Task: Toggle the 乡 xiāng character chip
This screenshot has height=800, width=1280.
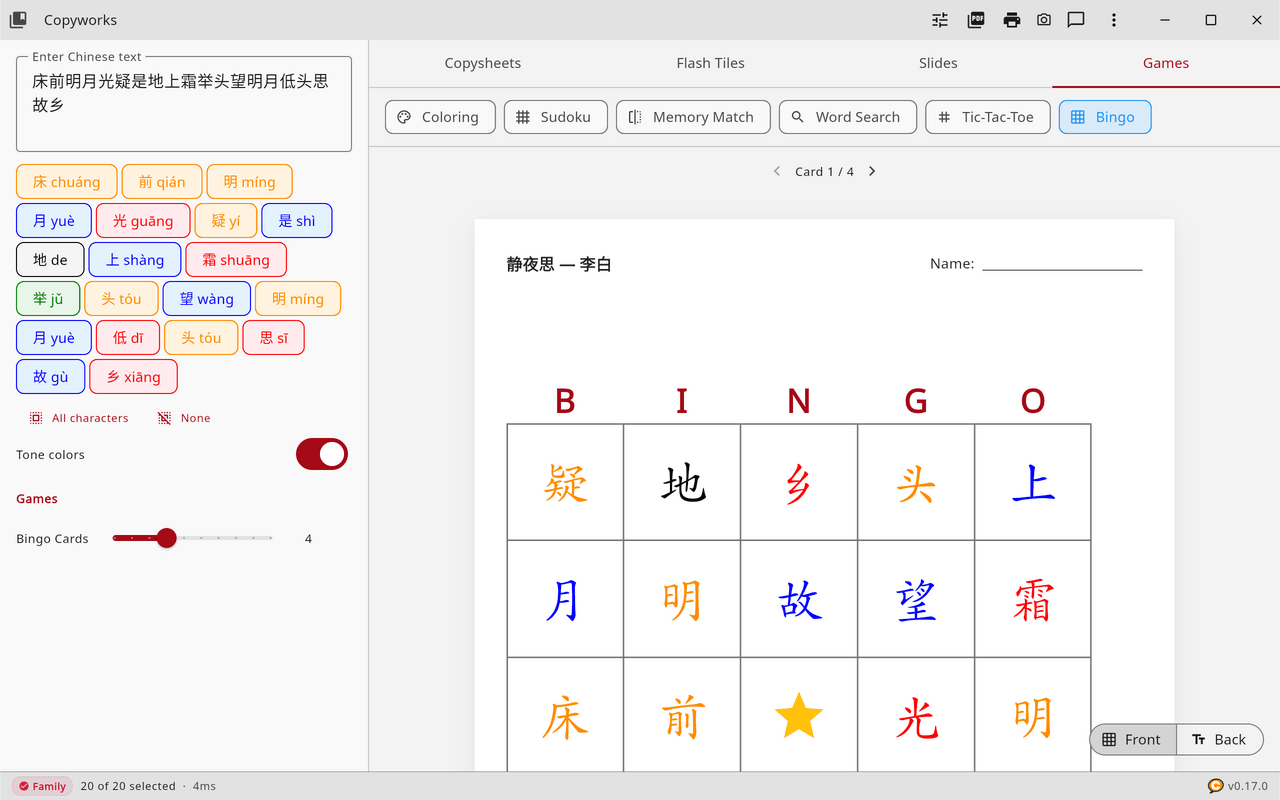Action: pyautogui.click(x=133, y=377)
